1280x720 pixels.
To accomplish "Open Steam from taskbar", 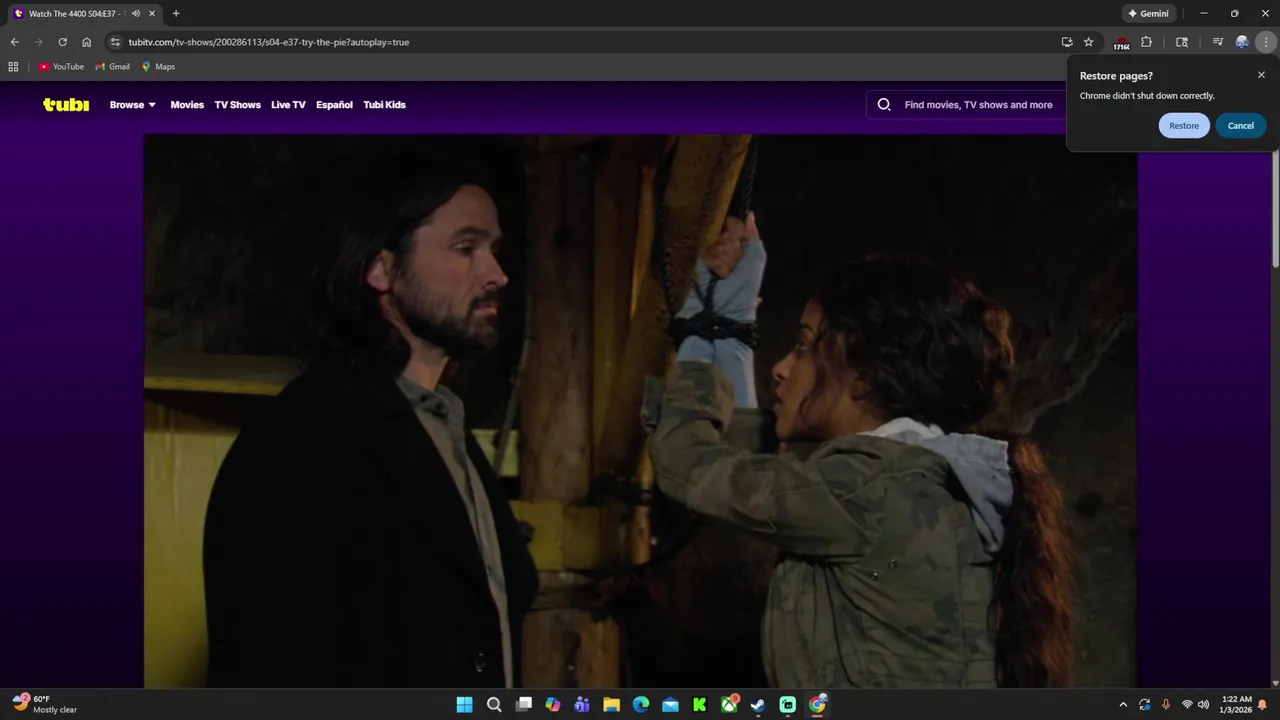I will pyautogui.click(x=759, y=705).
